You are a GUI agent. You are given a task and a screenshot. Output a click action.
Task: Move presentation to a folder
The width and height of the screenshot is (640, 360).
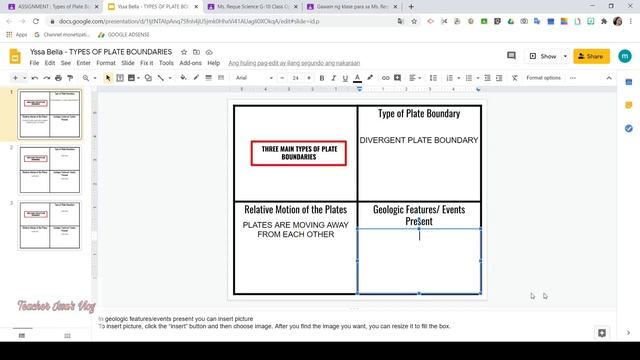pos(196,52)
